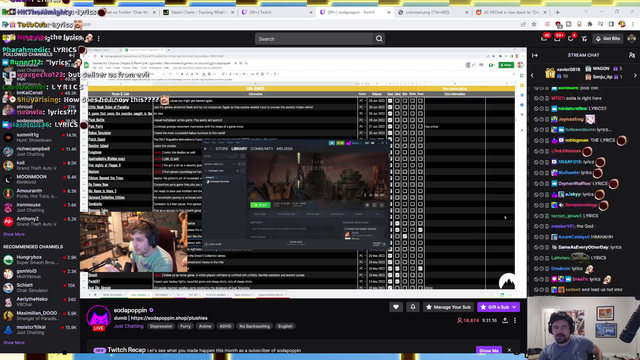Open AnthonyZ channel in the sidebar
Screen dimensions: 640x360
click(x=40, y=221)
